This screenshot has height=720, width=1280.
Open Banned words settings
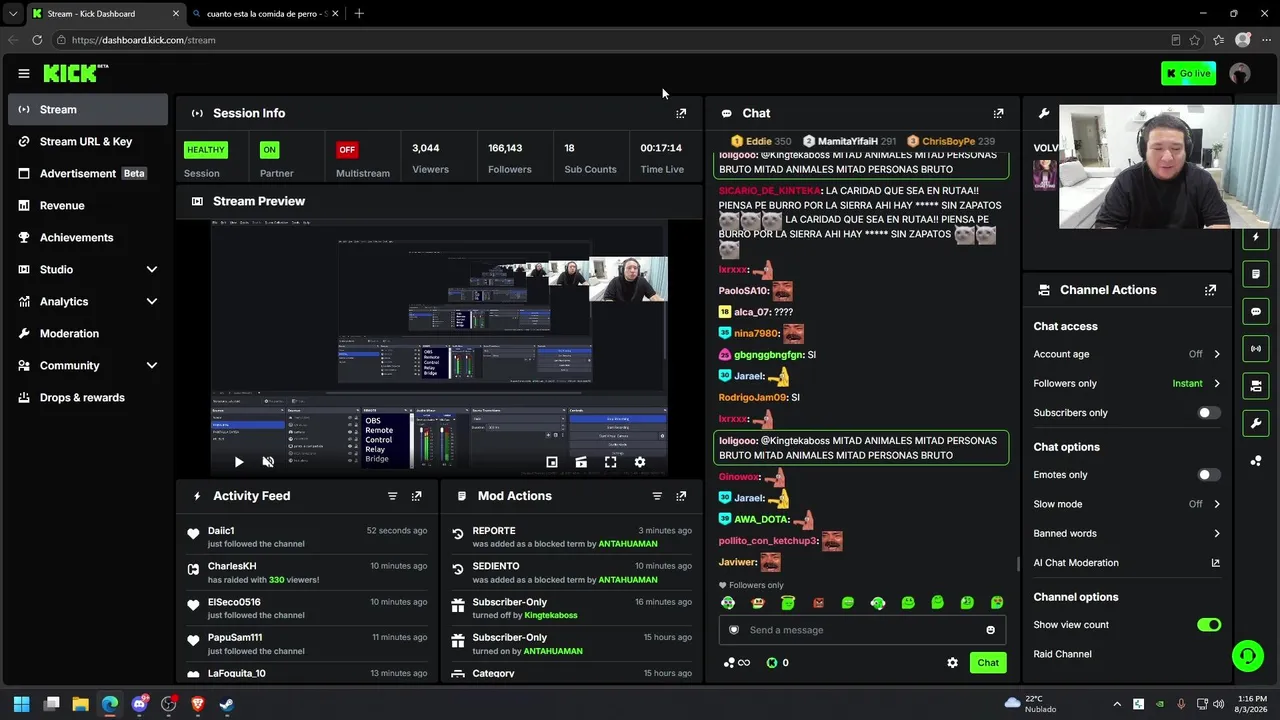[1127, 533]
